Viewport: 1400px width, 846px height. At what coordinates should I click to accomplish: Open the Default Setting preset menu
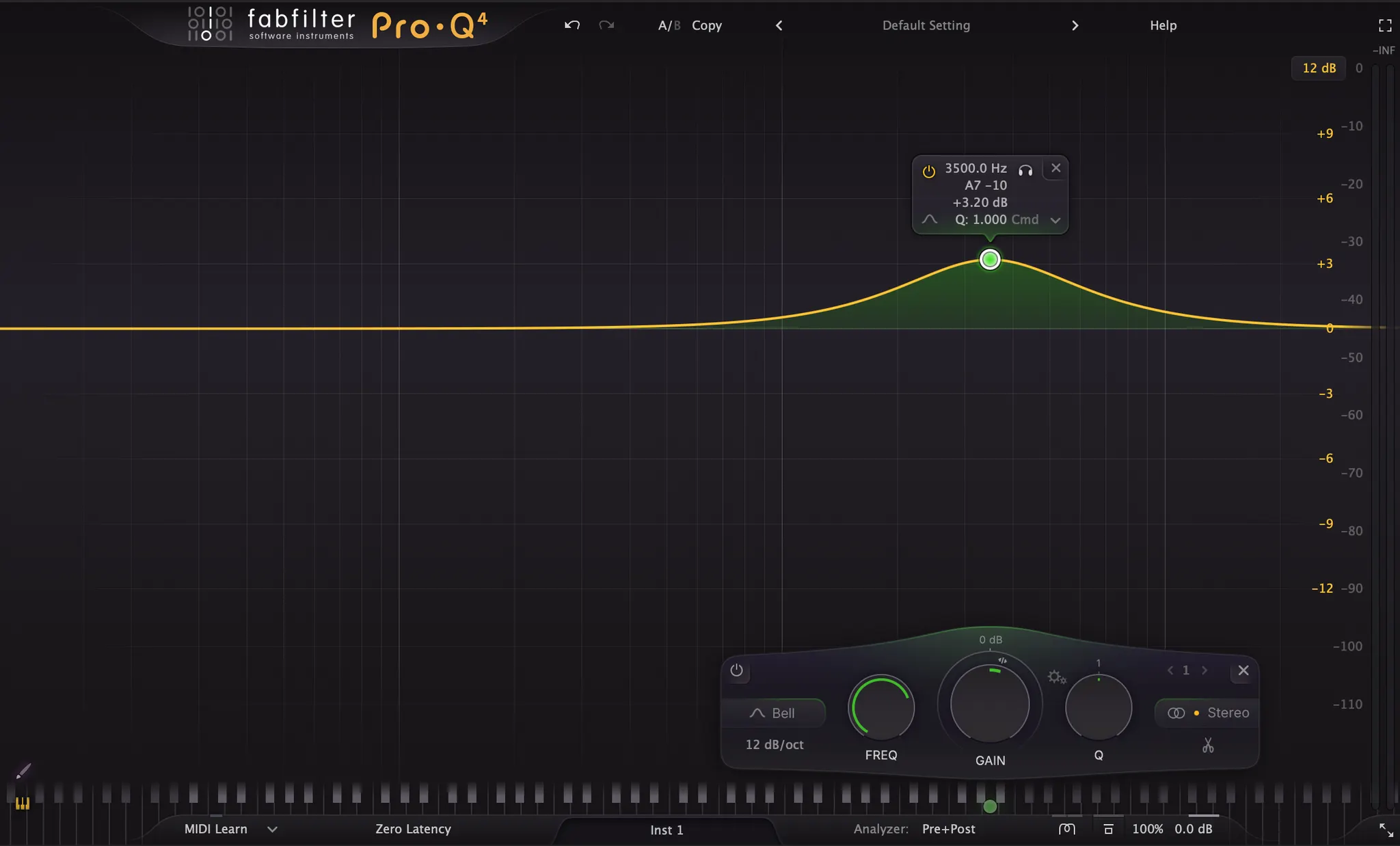point(926,25)
